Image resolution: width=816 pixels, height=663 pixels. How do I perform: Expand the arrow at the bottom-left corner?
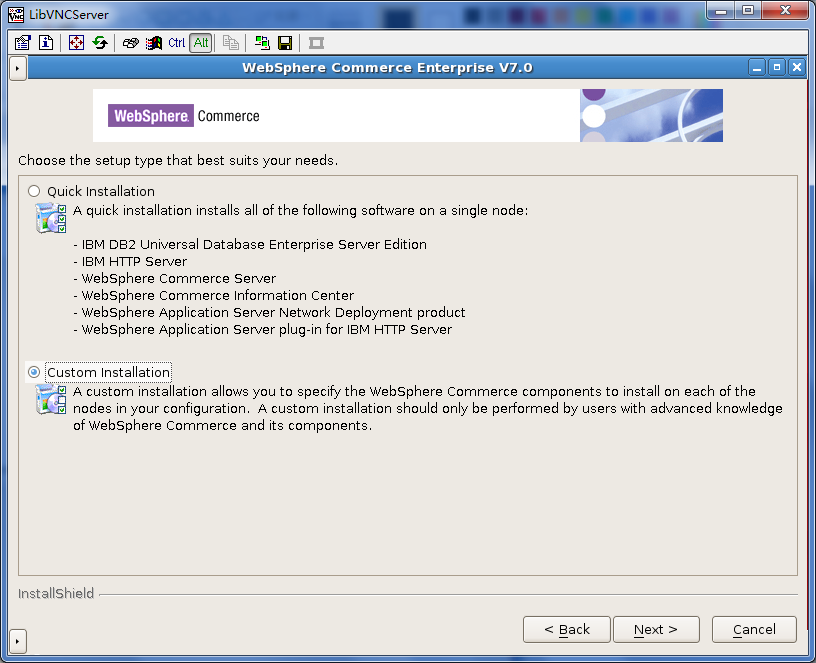pos(17,641)
